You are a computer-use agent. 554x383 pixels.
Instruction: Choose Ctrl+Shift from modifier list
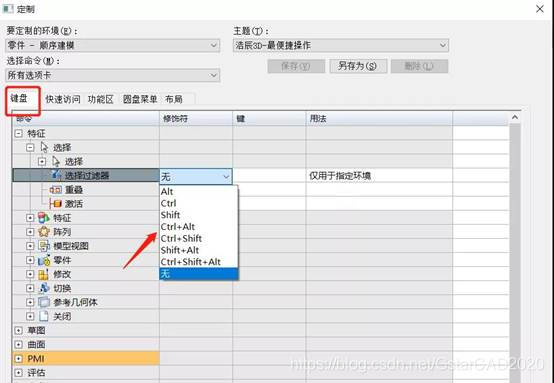[199, 238]
